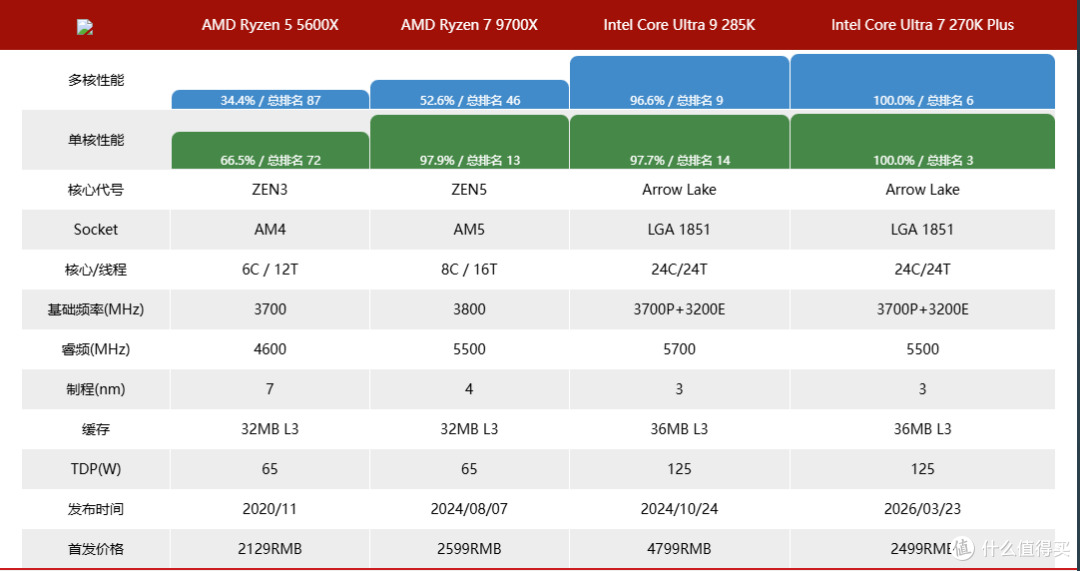Click the green bar reading 100.0% / 总排名 3
Image resolution: width=1080 pixels, height=571 pixels.
(922, 141)
